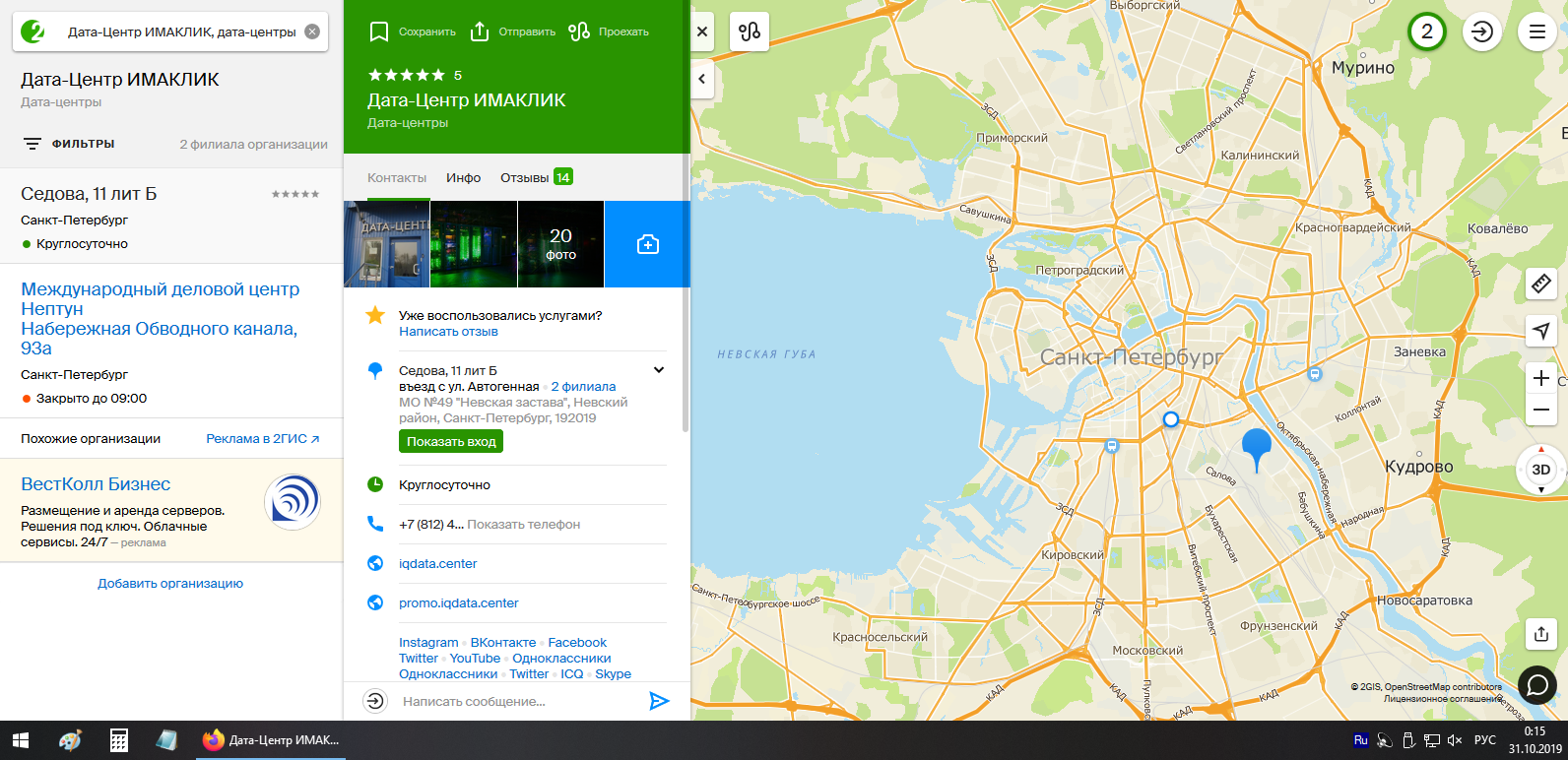Click the message input field
Image resolution: width=1568 pixels, height=760 pixels.
[x=512, y=701]
